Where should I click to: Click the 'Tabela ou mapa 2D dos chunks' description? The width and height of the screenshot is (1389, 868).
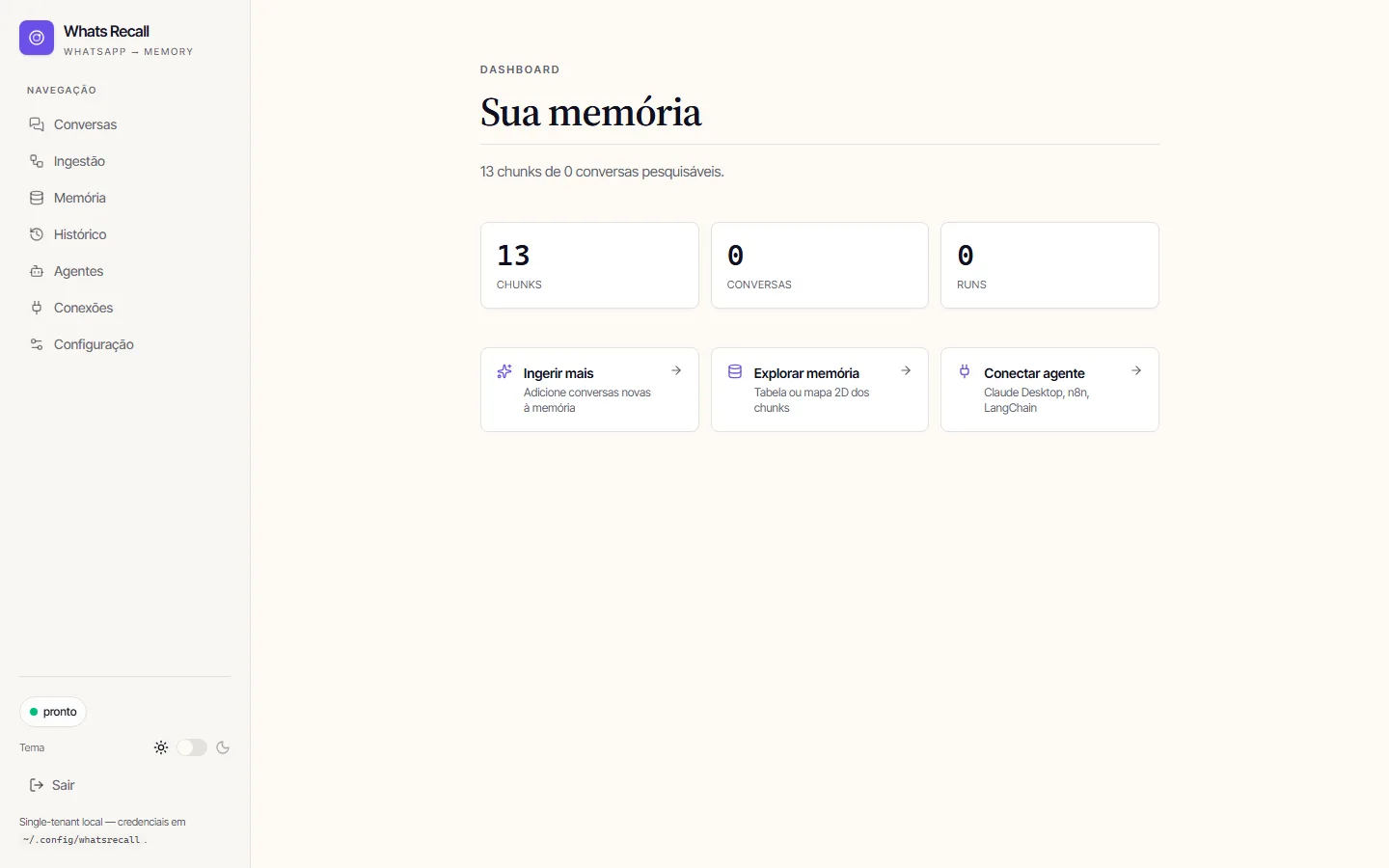click(812, 400)
